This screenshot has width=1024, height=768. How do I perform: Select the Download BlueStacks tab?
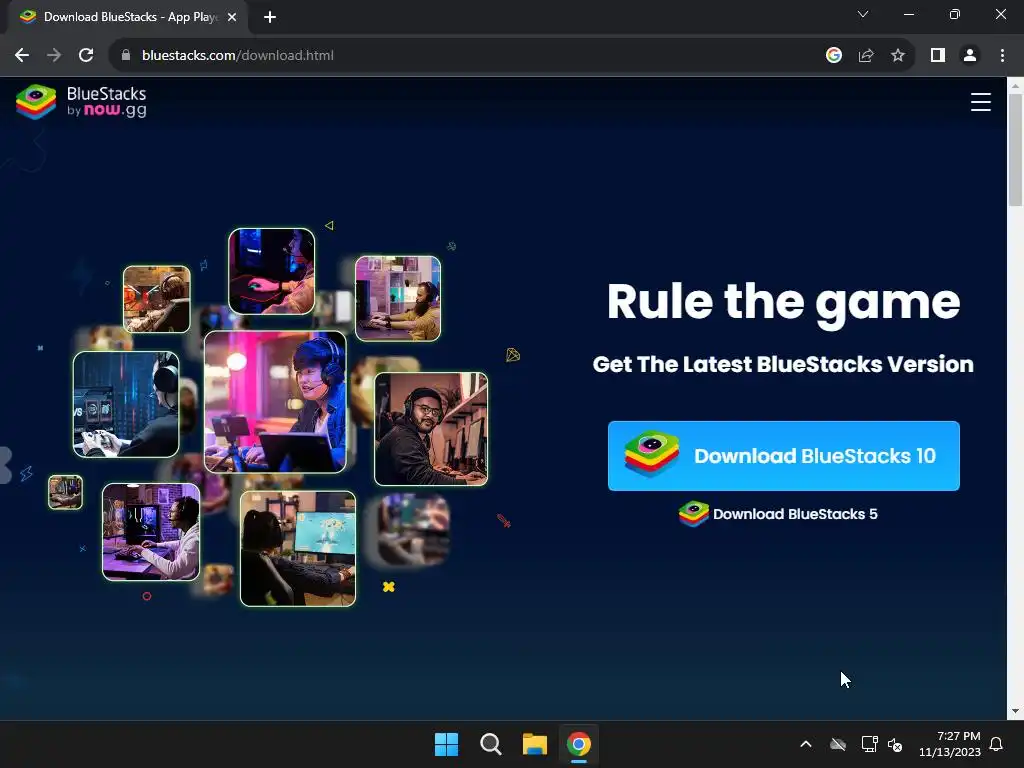tap(127, 17)
